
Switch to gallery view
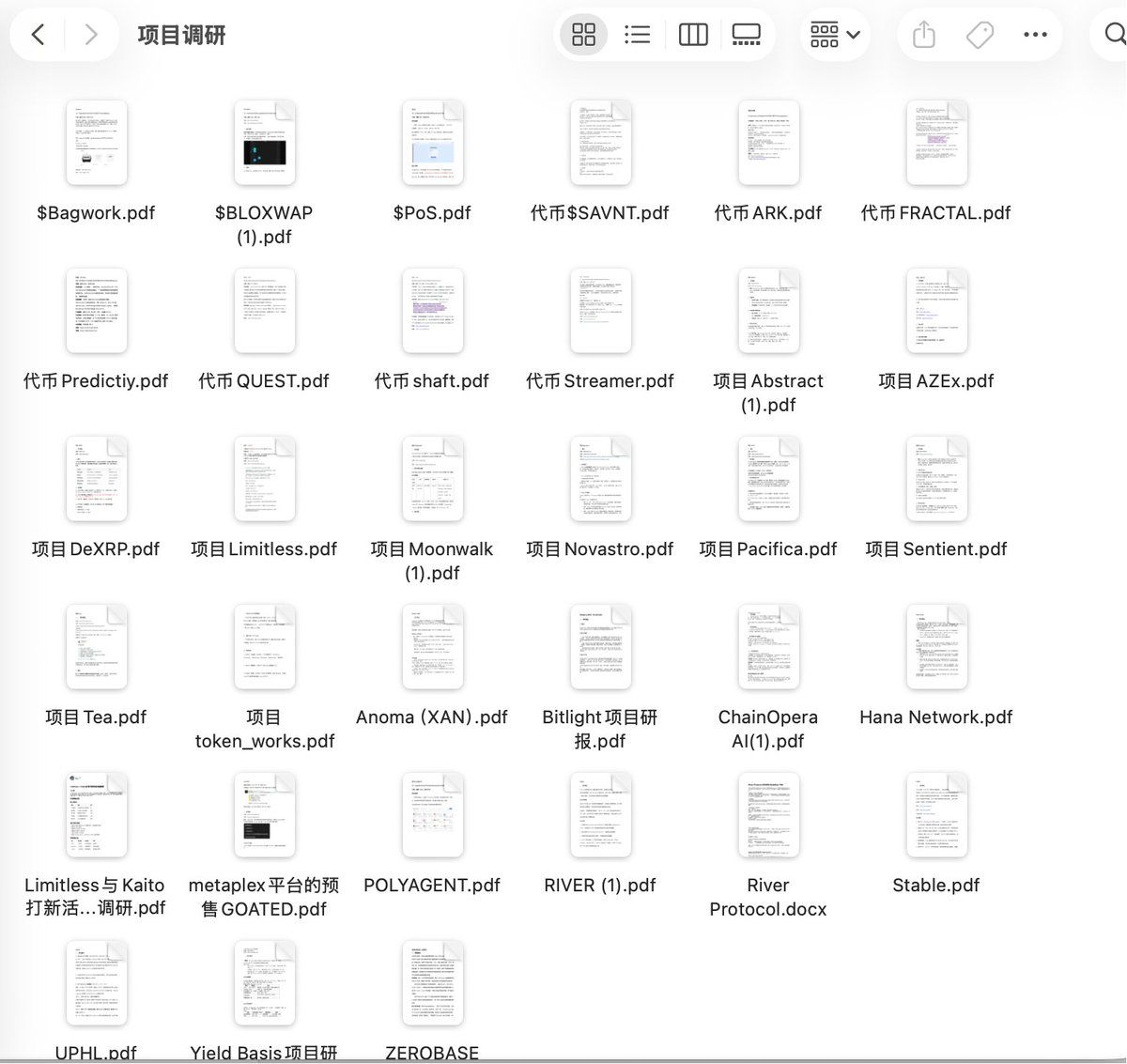[x=747, y=35]
